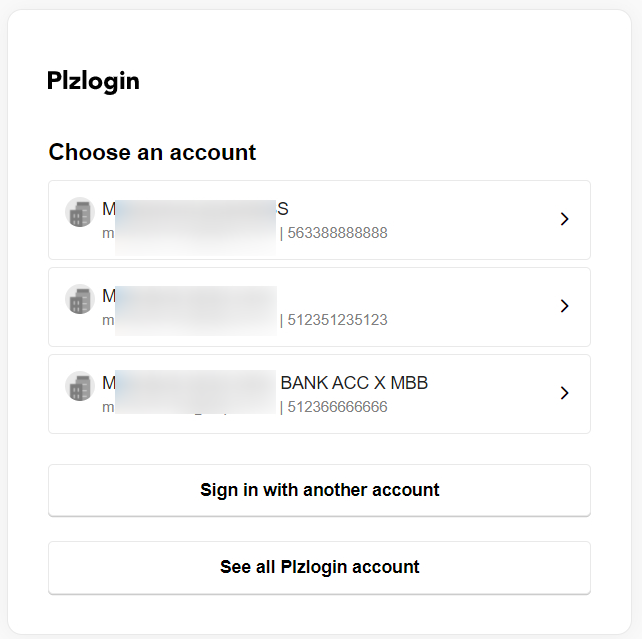Expand BANK ACC X MBB row chevron

click(x=565, y=393)
